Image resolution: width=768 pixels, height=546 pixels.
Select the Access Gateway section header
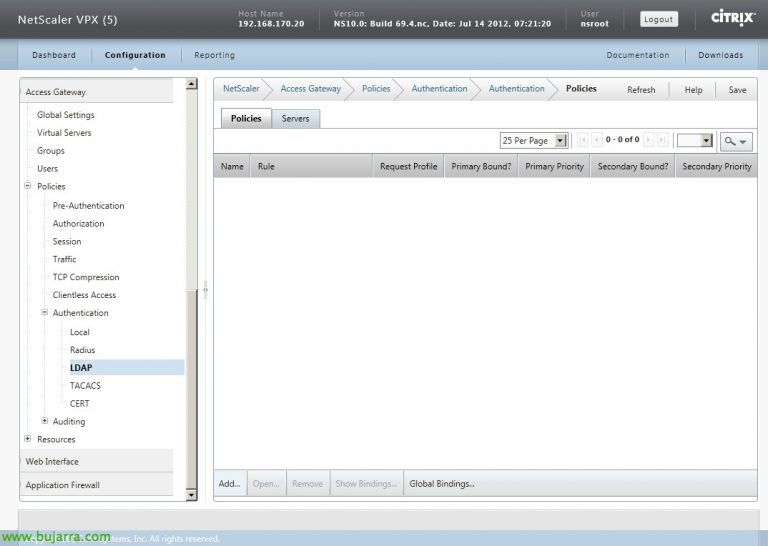pos(96,92)
